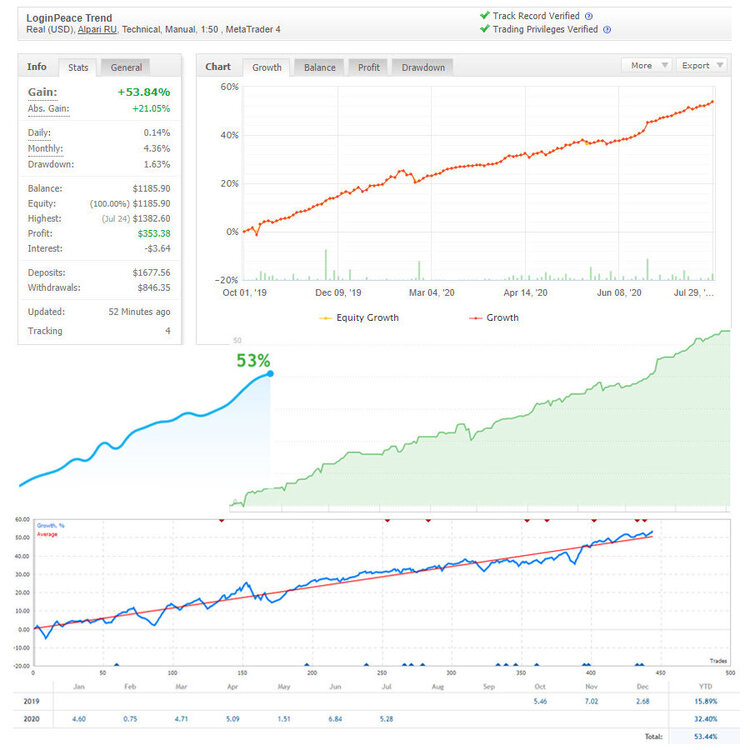This screenshot has width=750, height=750.
Task: Open the Alpari RU broker link
Action: [97, 30]
